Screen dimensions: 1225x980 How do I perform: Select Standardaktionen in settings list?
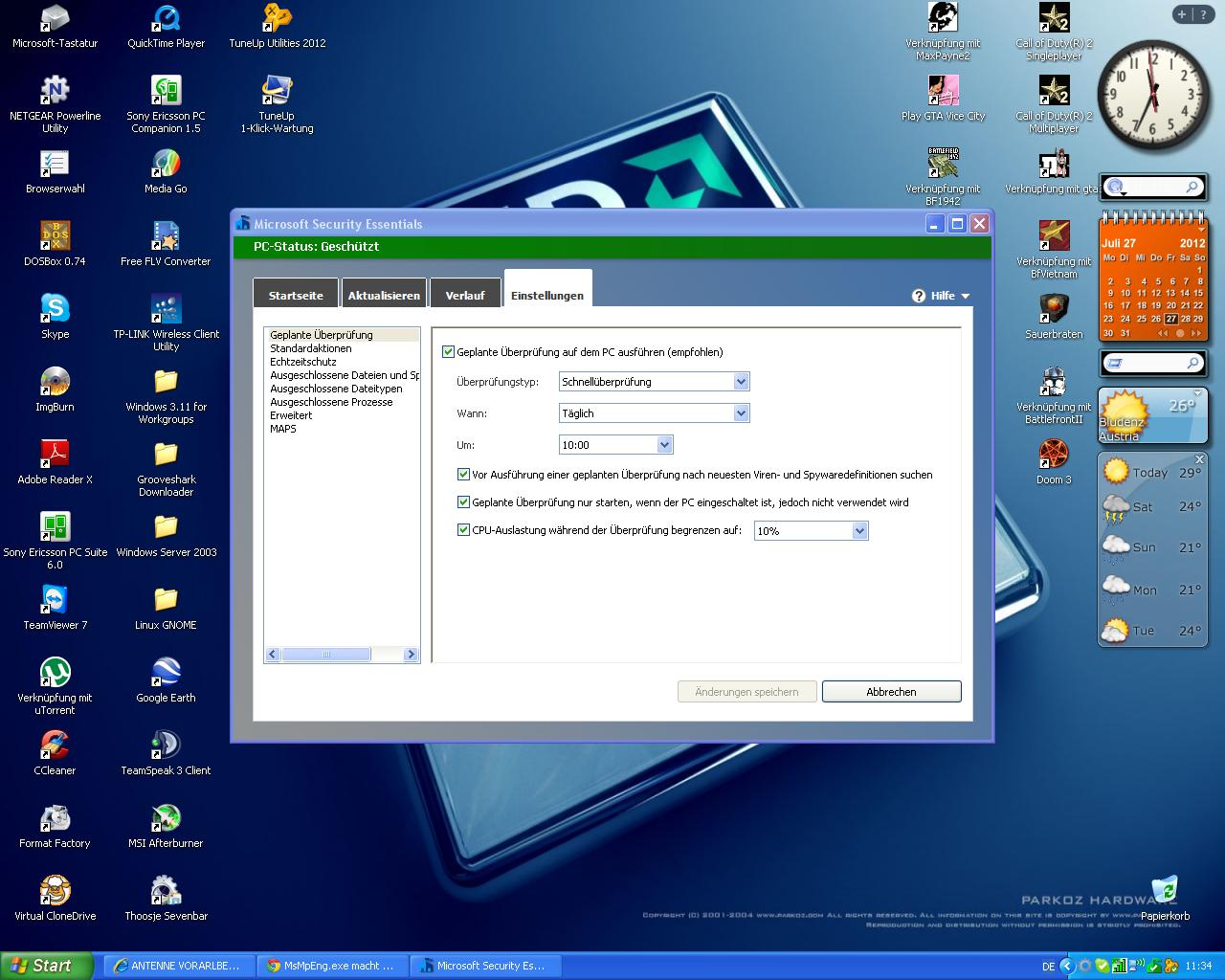pos(311,348)
